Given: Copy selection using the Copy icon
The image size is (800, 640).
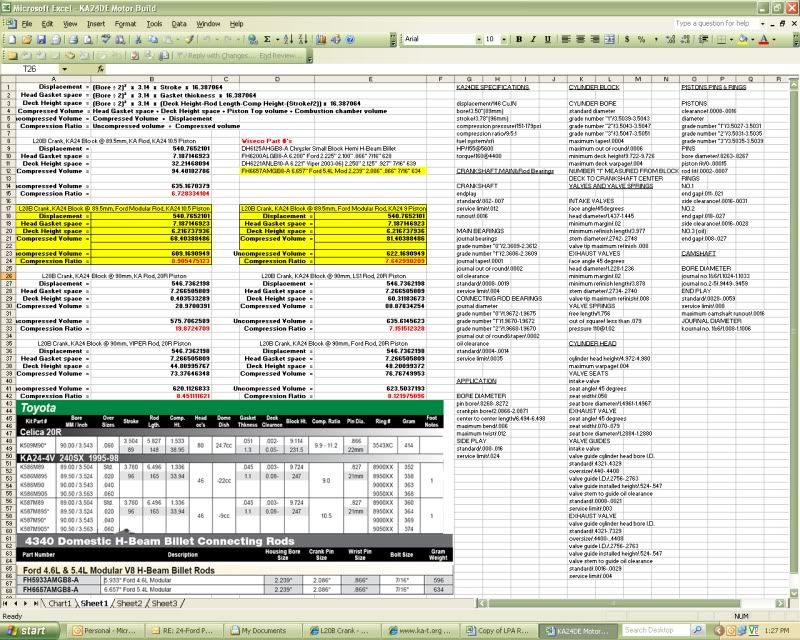Looking at the screenshot, I should click(153, 39).
